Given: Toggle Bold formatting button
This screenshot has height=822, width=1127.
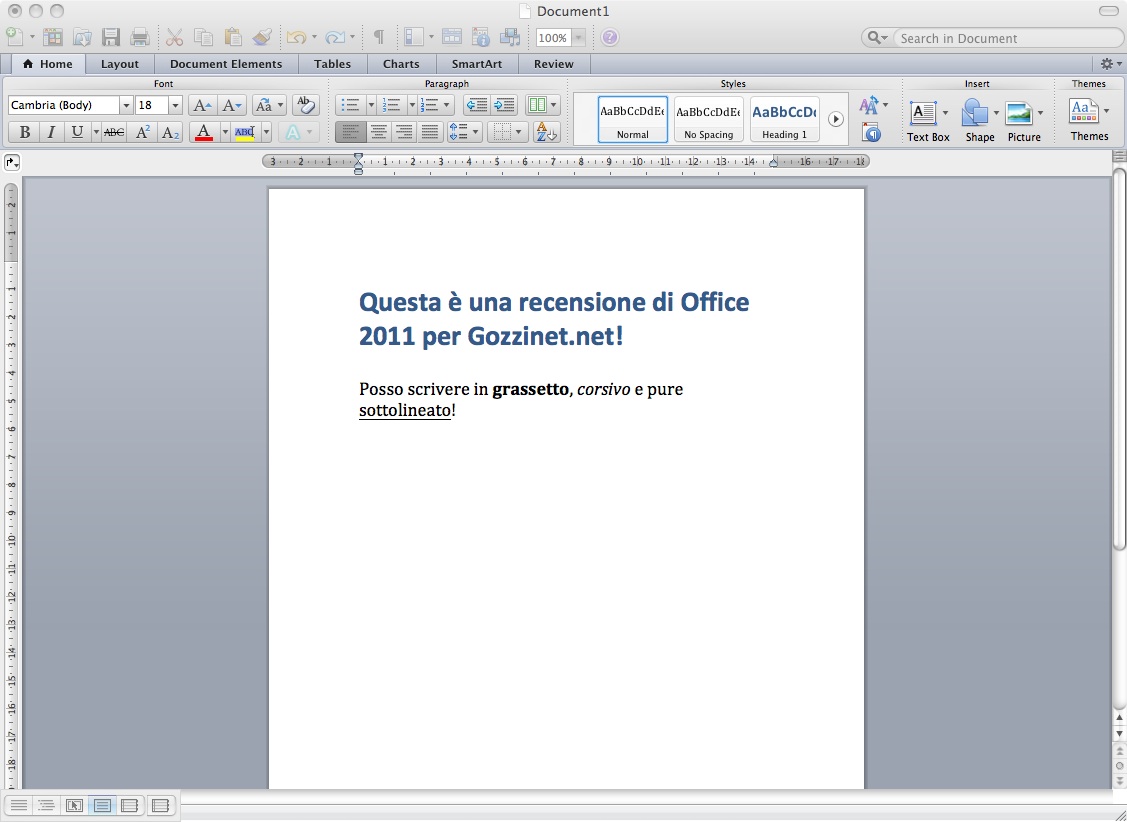Looking at the screenshot, I should point(24,132).
